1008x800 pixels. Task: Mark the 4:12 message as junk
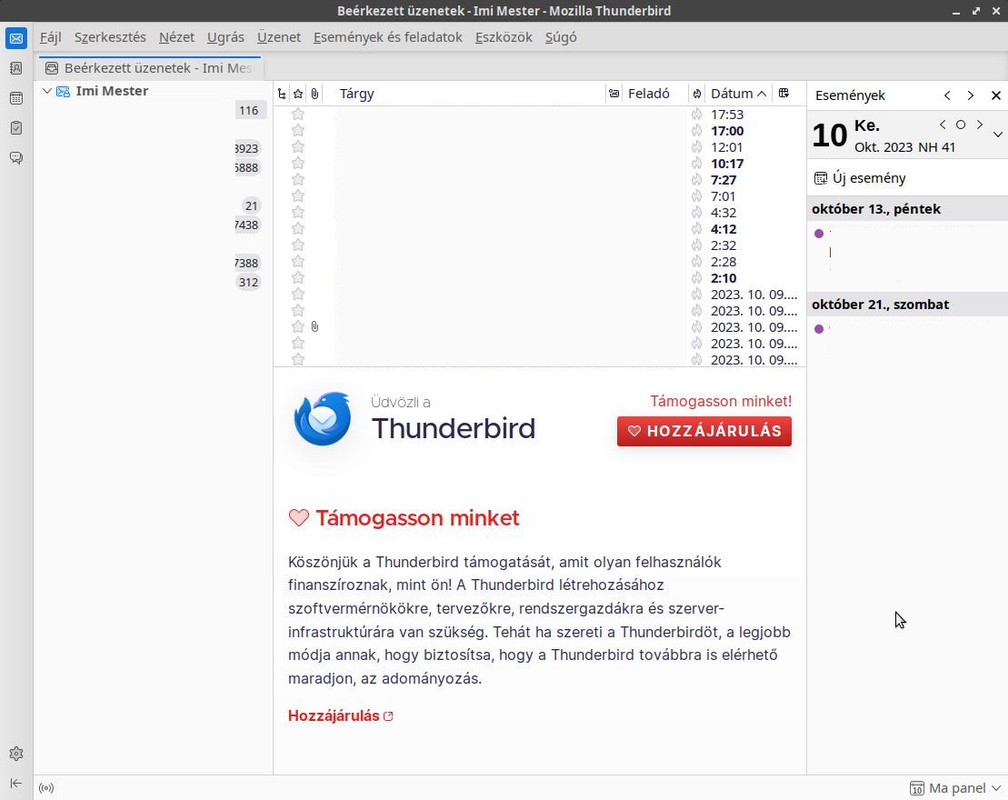pos(697,229)
